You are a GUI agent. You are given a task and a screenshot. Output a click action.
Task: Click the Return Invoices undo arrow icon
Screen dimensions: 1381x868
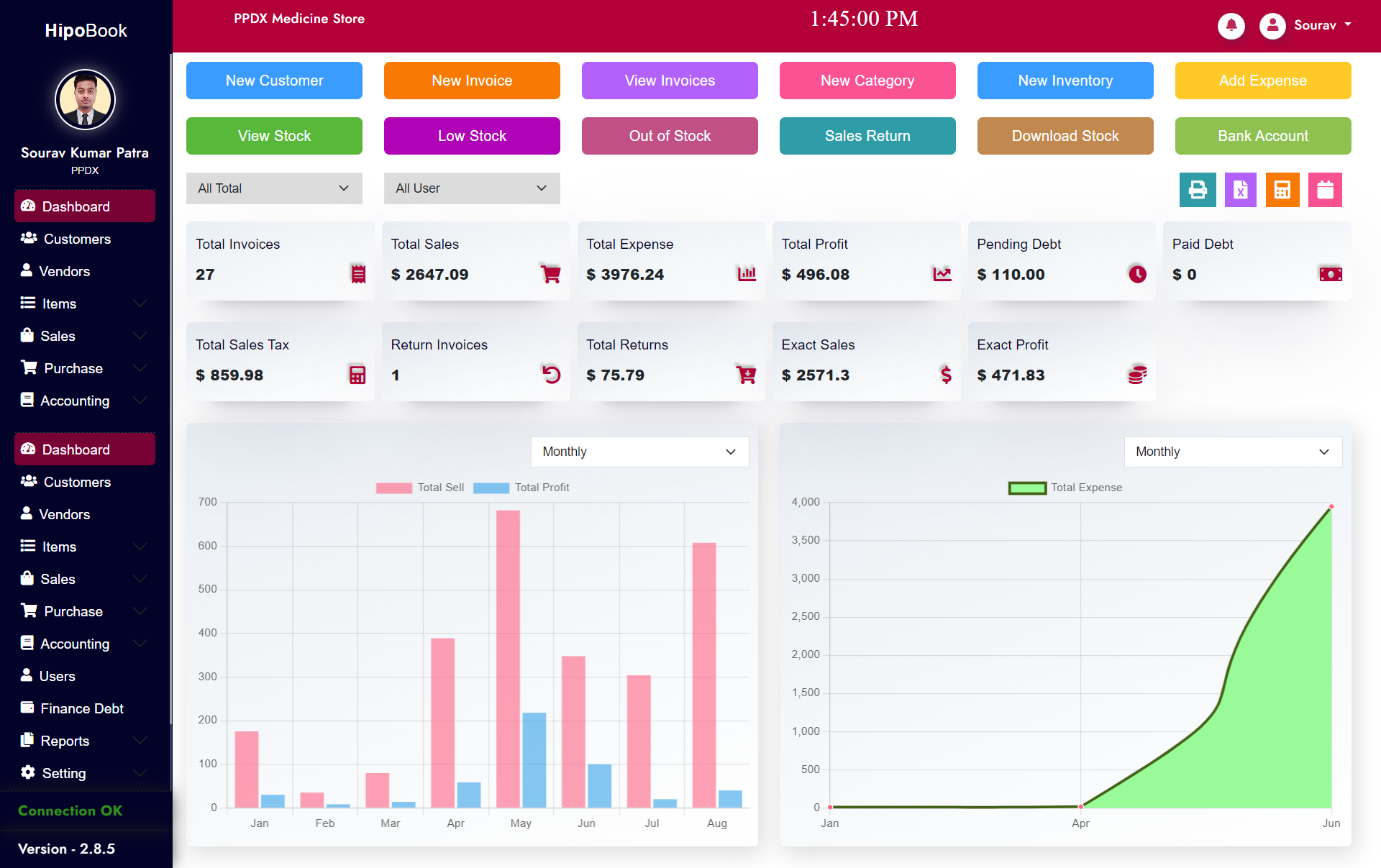pos(551,375)
